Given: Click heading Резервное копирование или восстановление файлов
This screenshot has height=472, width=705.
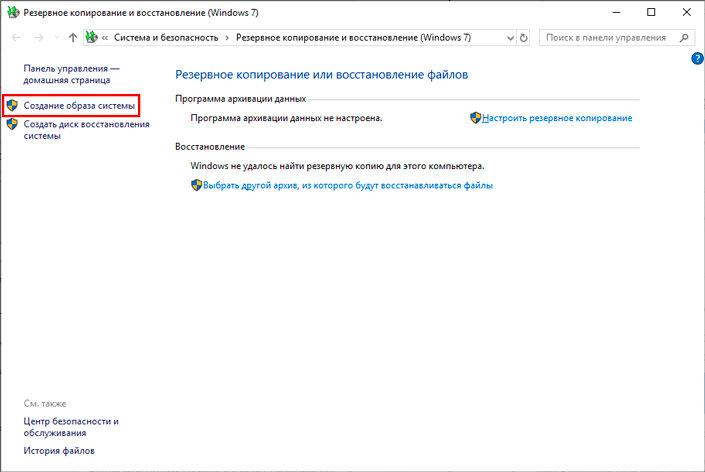Looking at the screenshot, I should point(321,75).
